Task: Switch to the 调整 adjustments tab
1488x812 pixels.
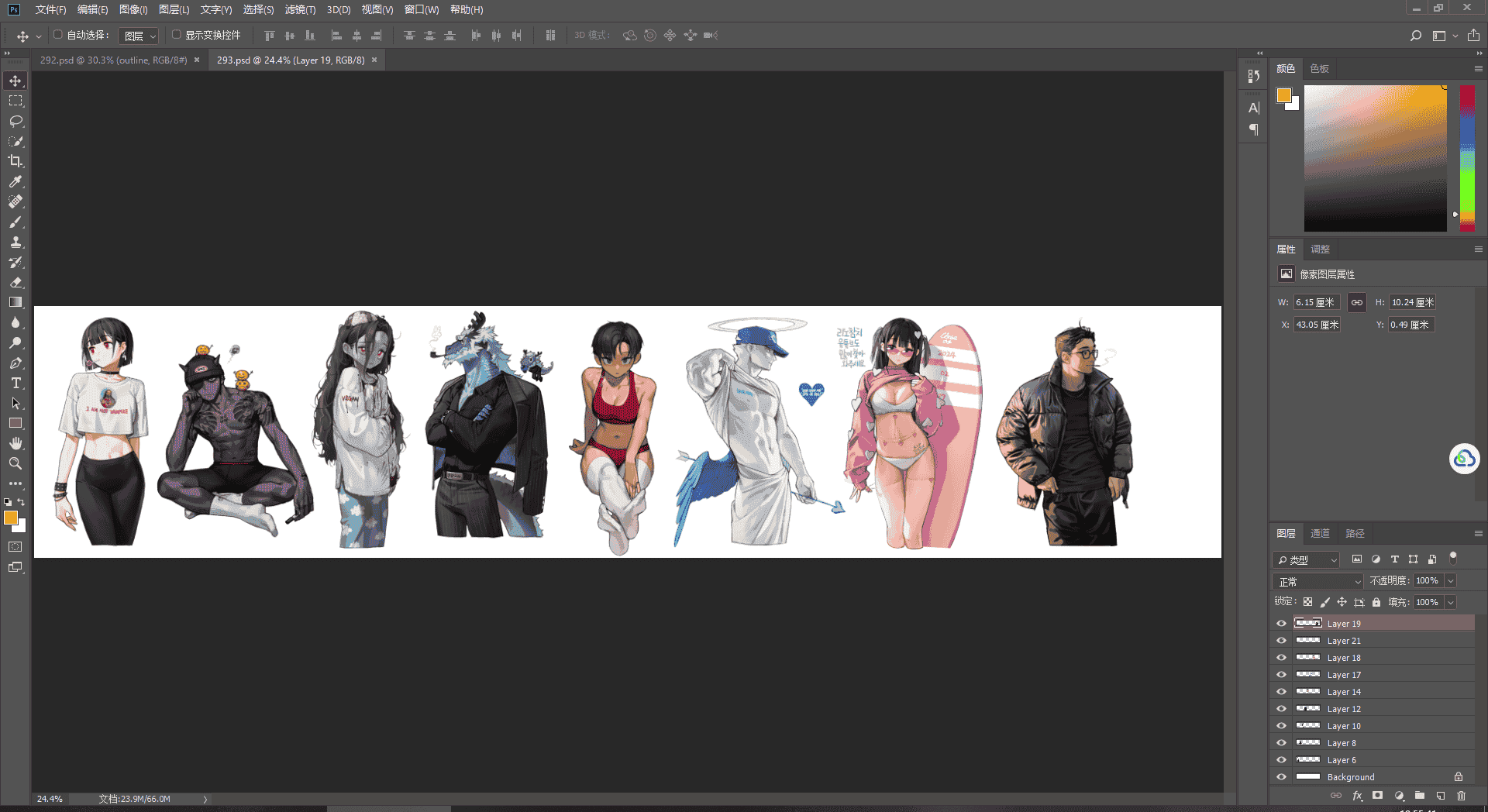Action: [1320, 249]
